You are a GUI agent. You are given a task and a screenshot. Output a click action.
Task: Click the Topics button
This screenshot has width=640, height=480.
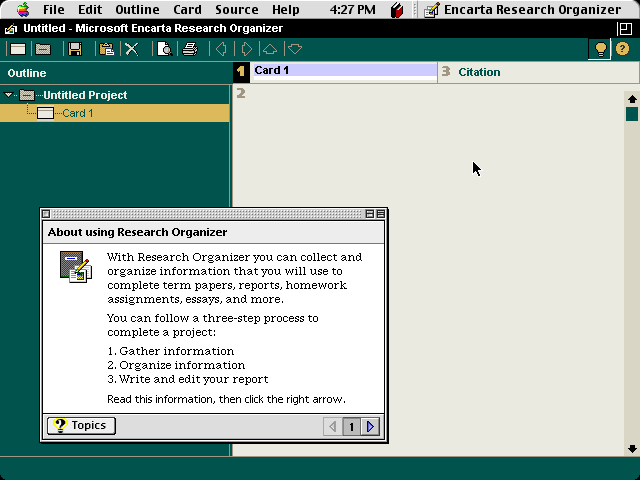click(81, 426)
